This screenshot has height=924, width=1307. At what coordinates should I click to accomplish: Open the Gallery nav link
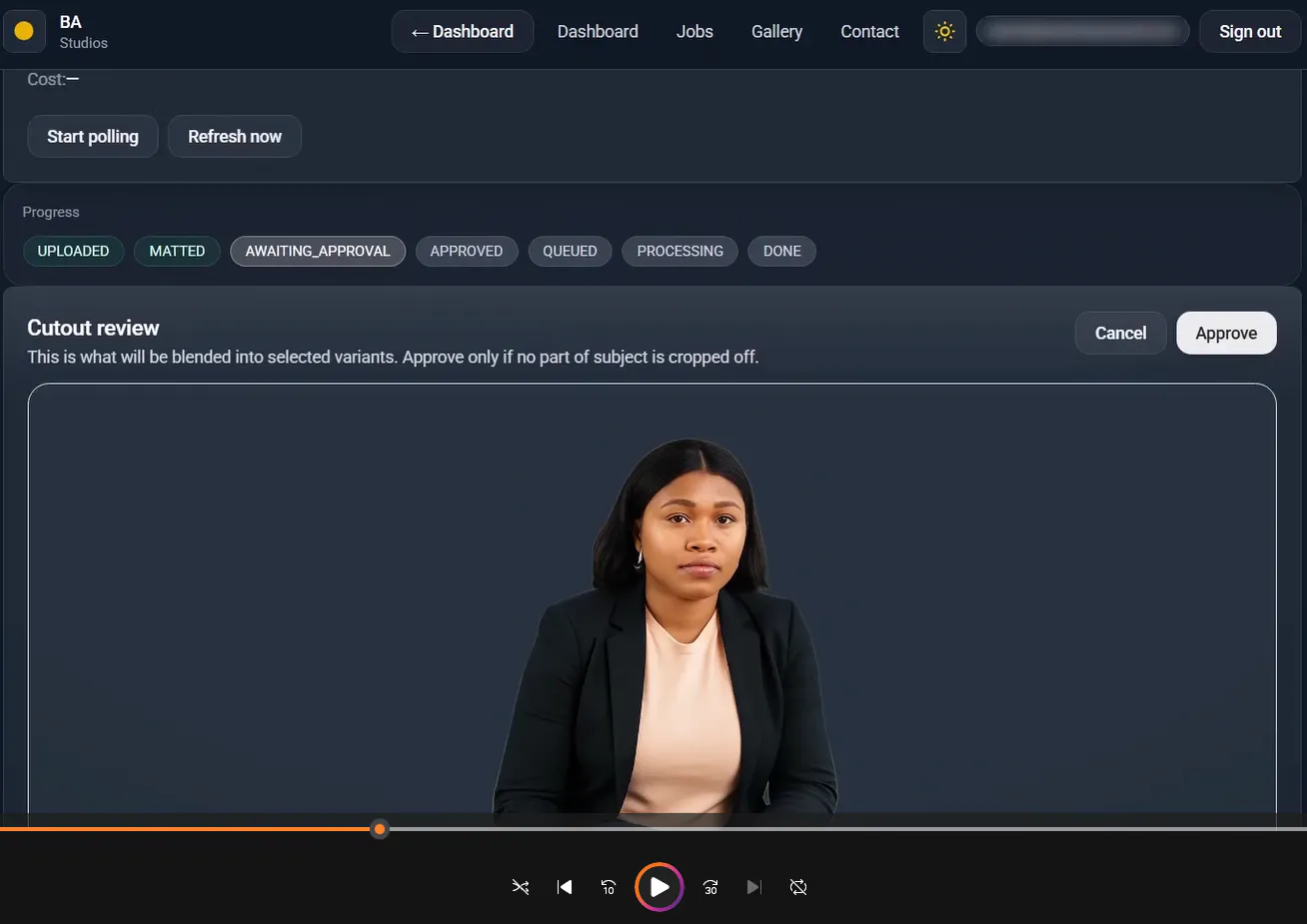(x=776, y=31)
